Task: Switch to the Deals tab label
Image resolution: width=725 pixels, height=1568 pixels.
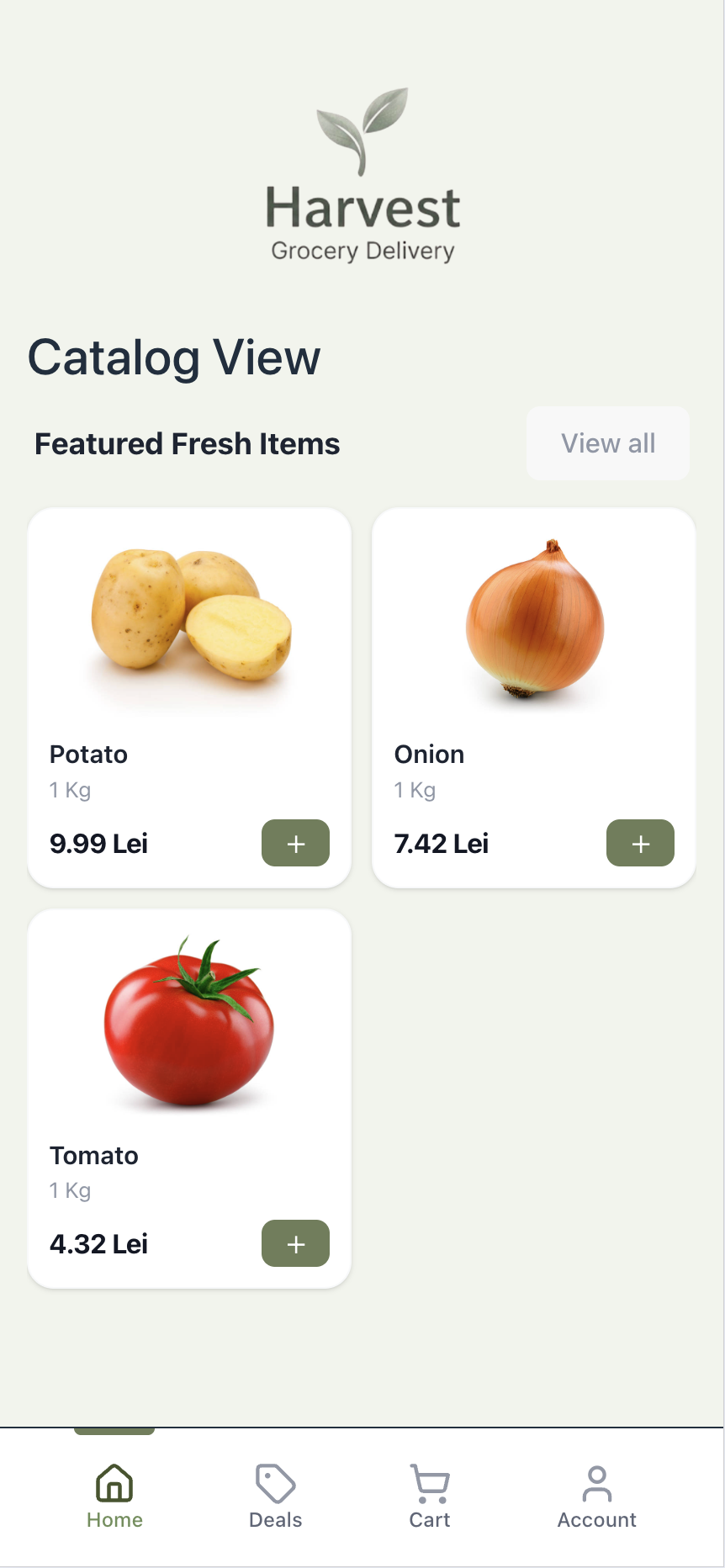Action: click(275, 1520)
